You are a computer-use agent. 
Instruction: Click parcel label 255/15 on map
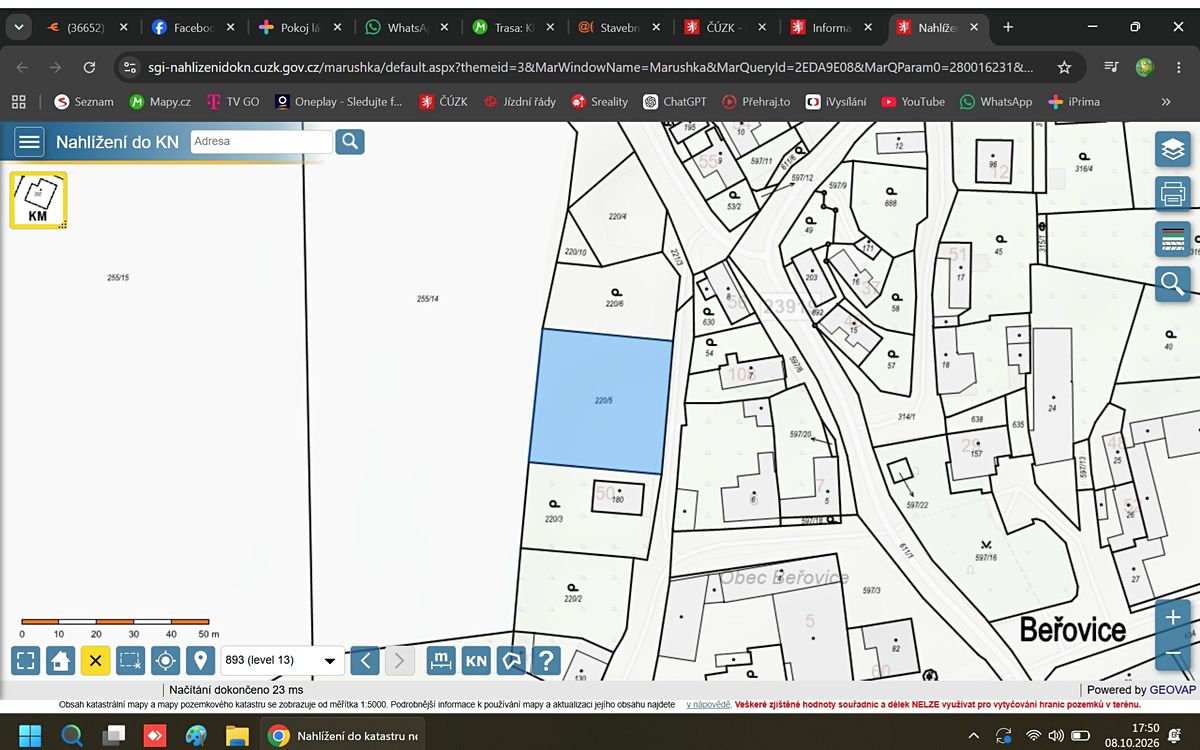(118, 277)
